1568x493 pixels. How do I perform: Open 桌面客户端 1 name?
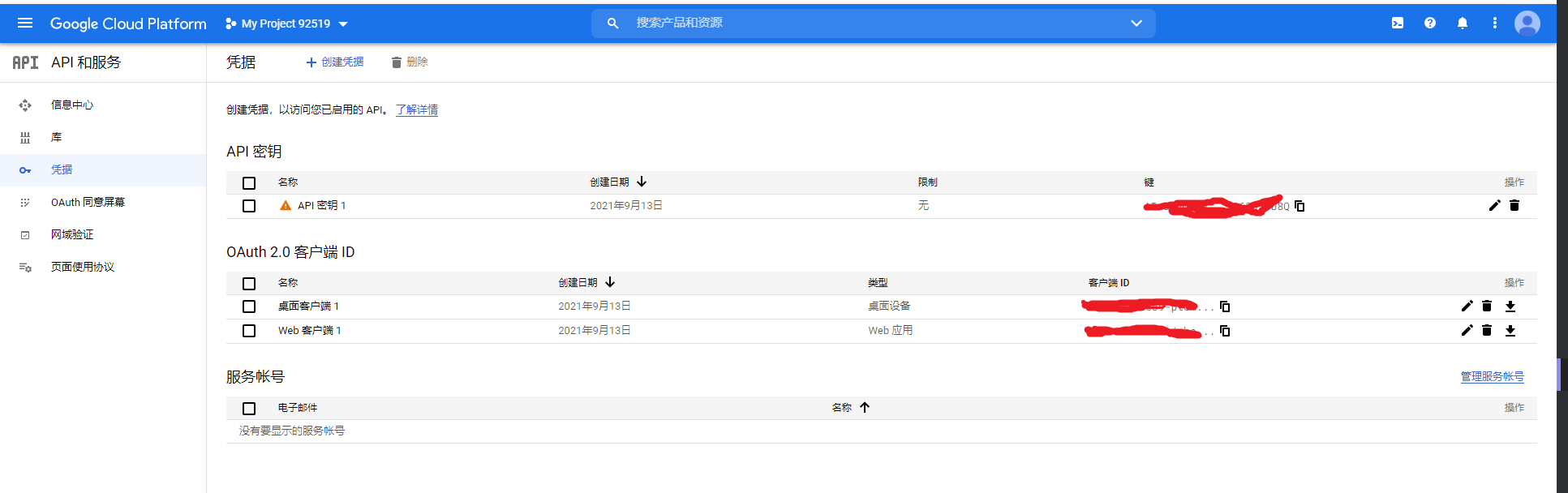pos(308,307)
